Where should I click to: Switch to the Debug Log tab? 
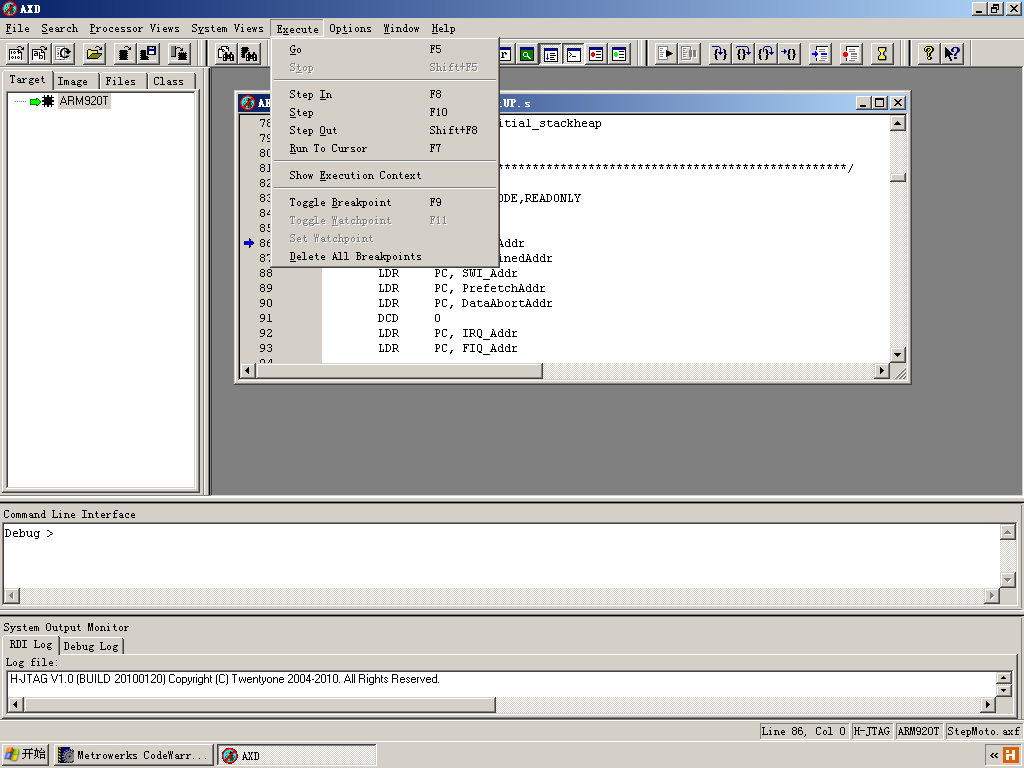[x=91, y=646]
